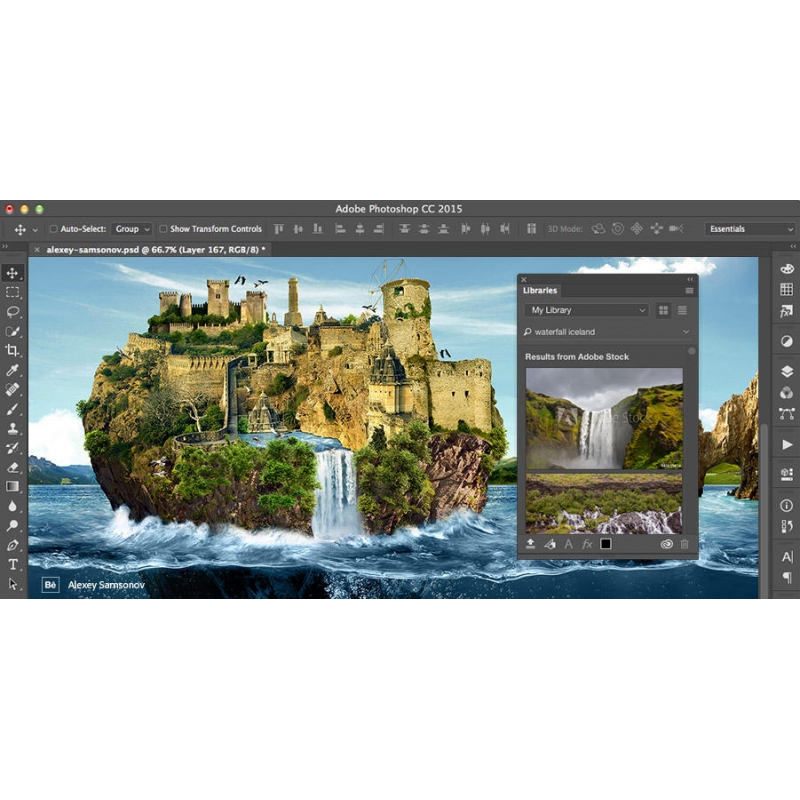Select the History Brush tool
The height and width of the screenshot is (800, 800).
13,448
